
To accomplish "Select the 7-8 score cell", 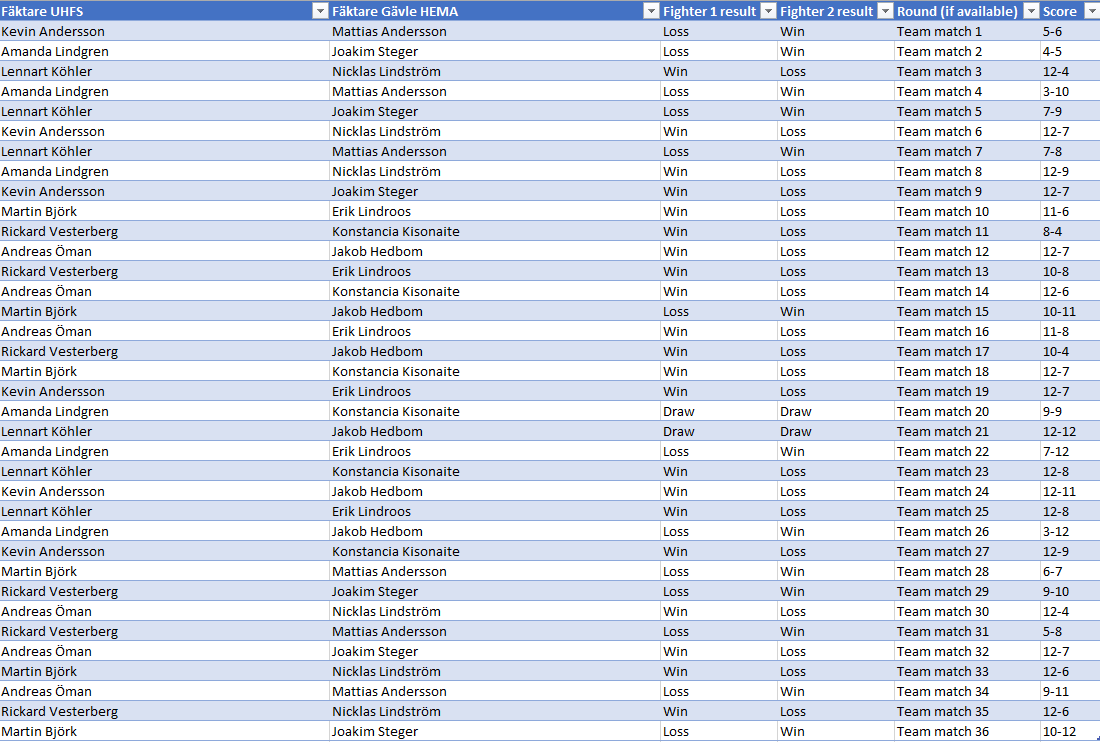I will 1071,151.
